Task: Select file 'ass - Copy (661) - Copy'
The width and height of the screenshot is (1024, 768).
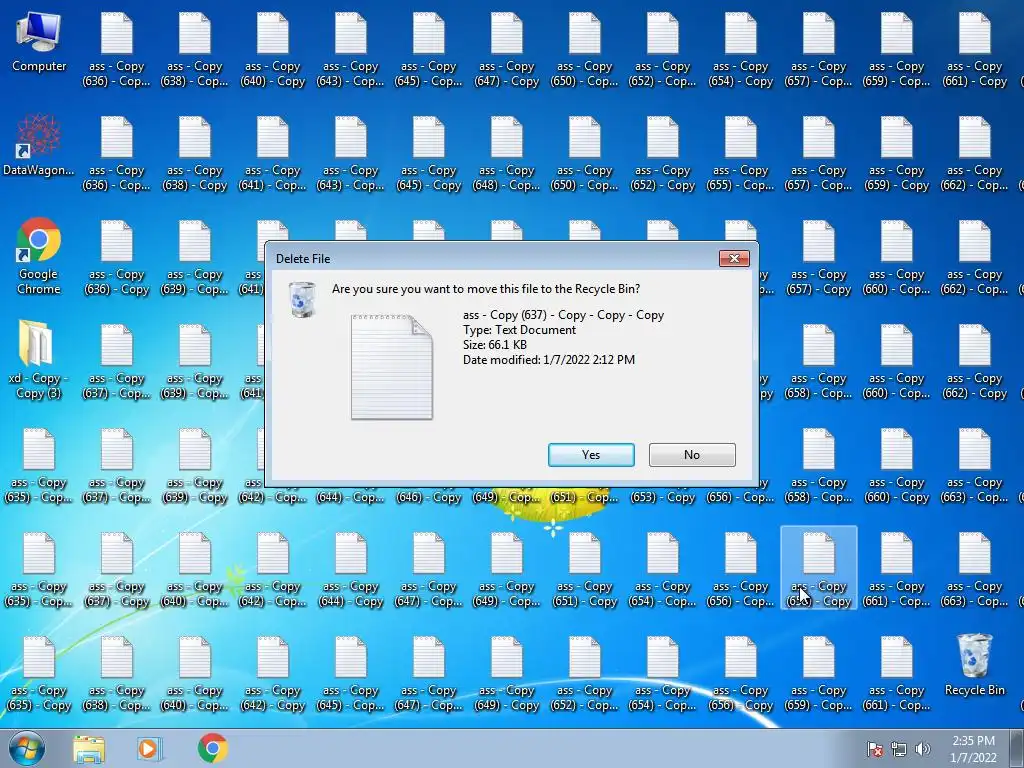Action: tap(974, 50)
